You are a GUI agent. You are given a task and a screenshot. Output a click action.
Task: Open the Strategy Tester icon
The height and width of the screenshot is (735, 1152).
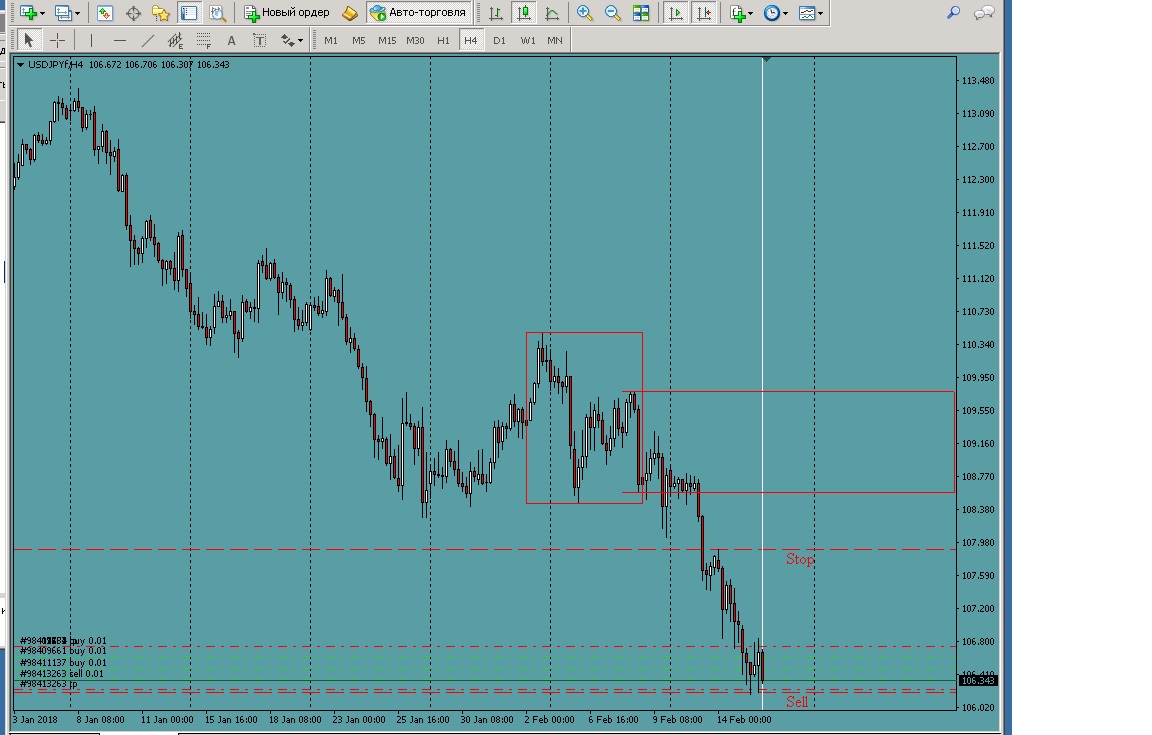pos(217,12)
